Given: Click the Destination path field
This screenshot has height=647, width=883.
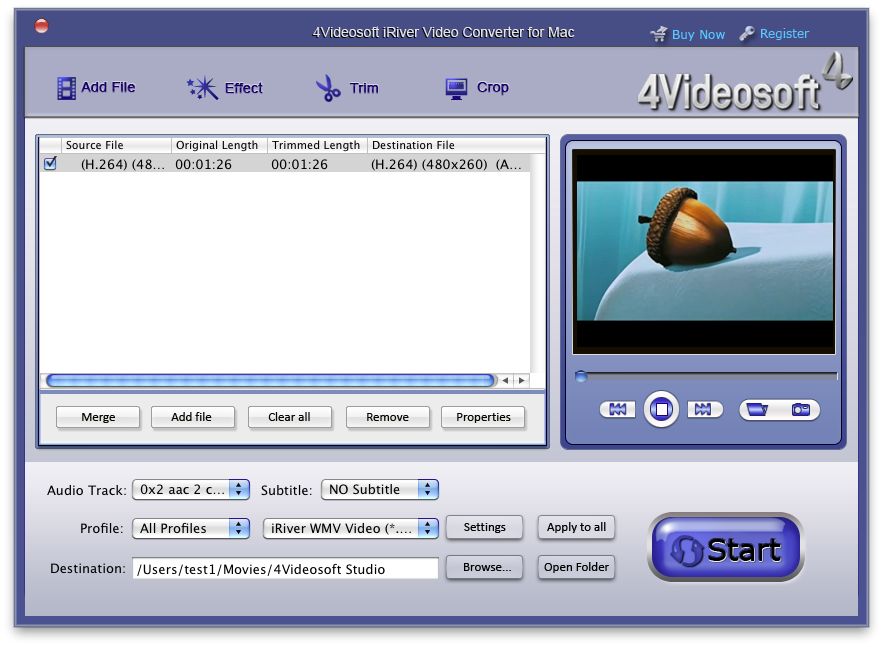Looking at the screenshot, I should (285, 569).
